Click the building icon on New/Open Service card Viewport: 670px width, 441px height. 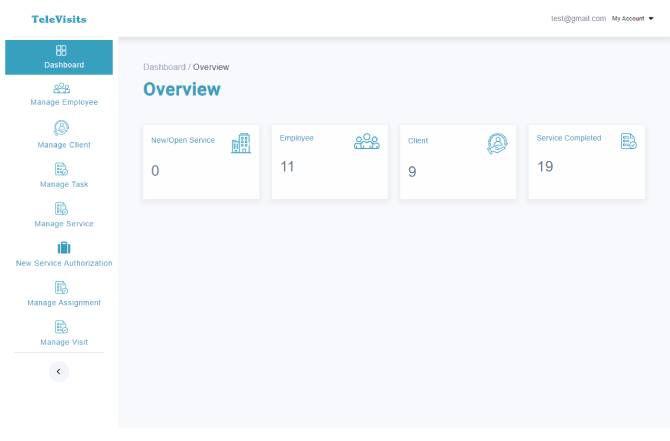click(241, 143)
